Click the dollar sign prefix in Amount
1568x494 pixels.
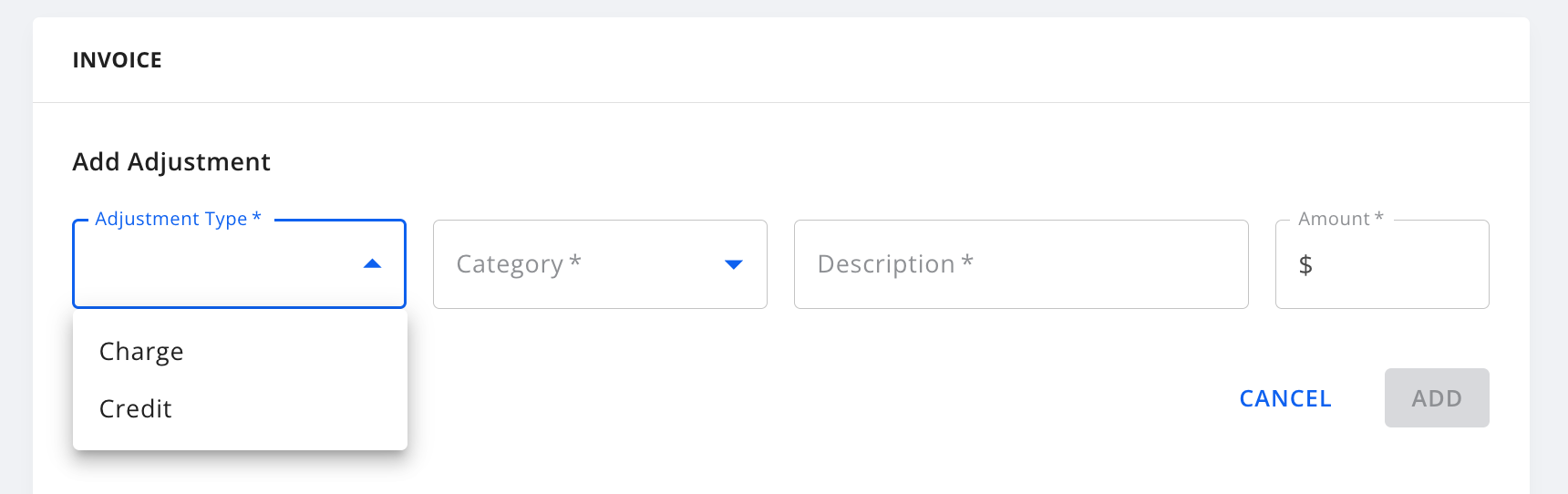[x=1305, y=265]
